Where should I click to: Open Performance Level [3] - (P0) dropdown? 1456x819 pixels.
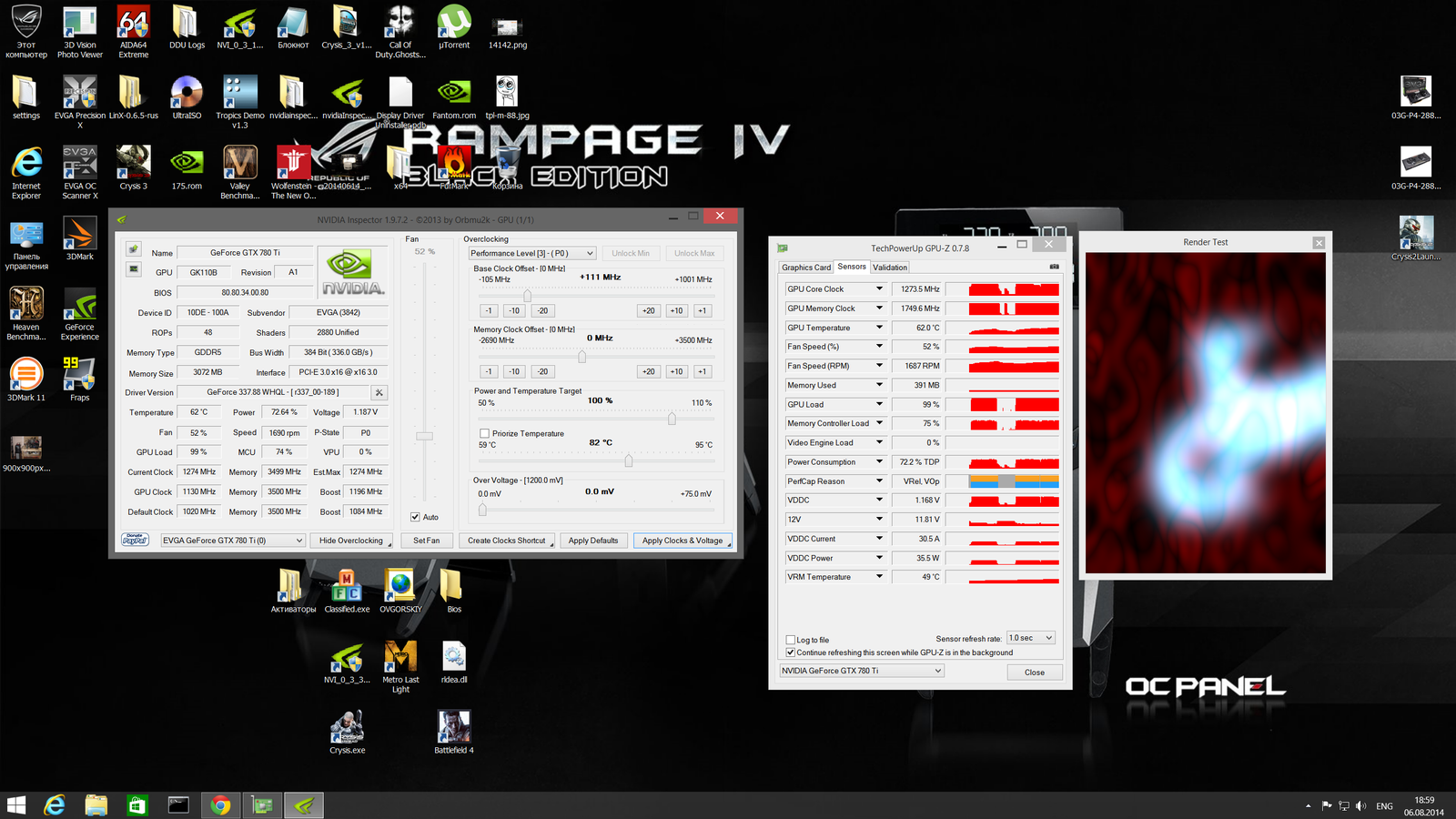tap(532, 253)
